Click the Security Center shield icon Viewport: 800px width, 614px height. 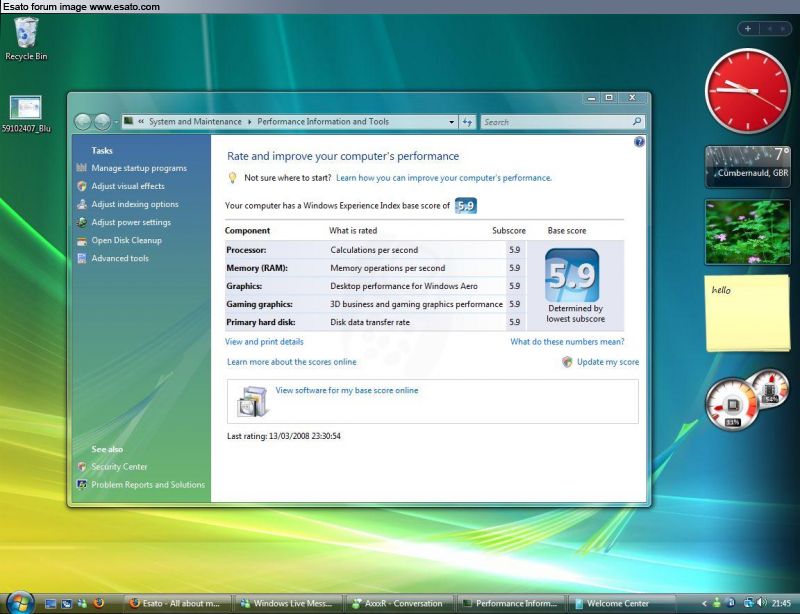pos(82,466)
